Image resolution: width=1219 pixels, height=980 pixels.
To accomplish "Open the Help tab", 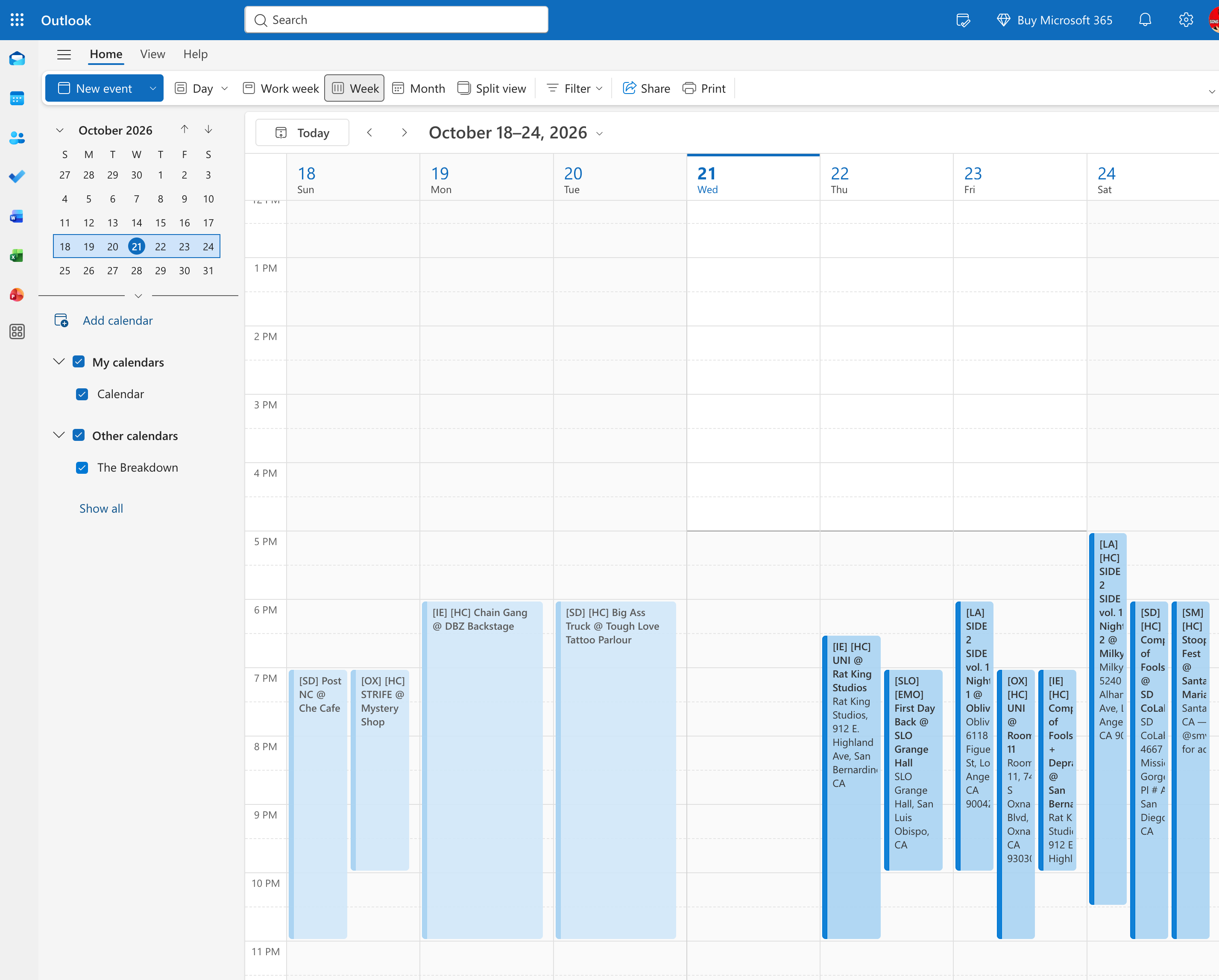I will (195, 54).
